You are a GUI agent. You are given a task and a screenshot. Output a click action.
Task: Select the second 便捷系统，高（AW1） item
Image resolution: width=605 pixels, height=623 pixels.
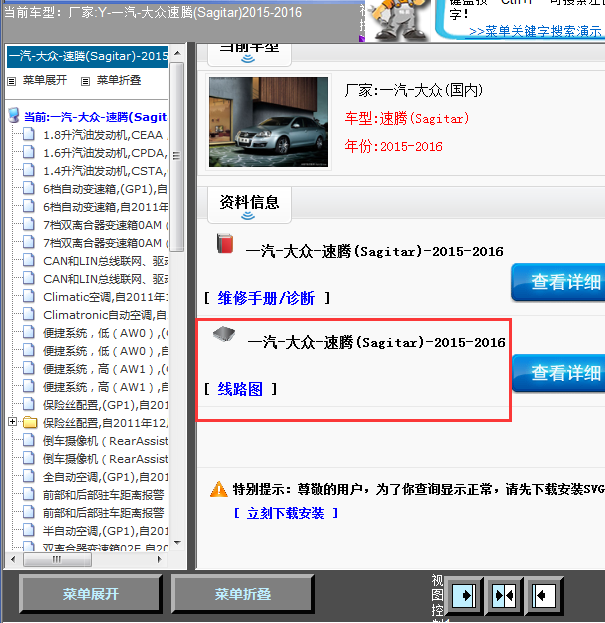coord(105,387)
